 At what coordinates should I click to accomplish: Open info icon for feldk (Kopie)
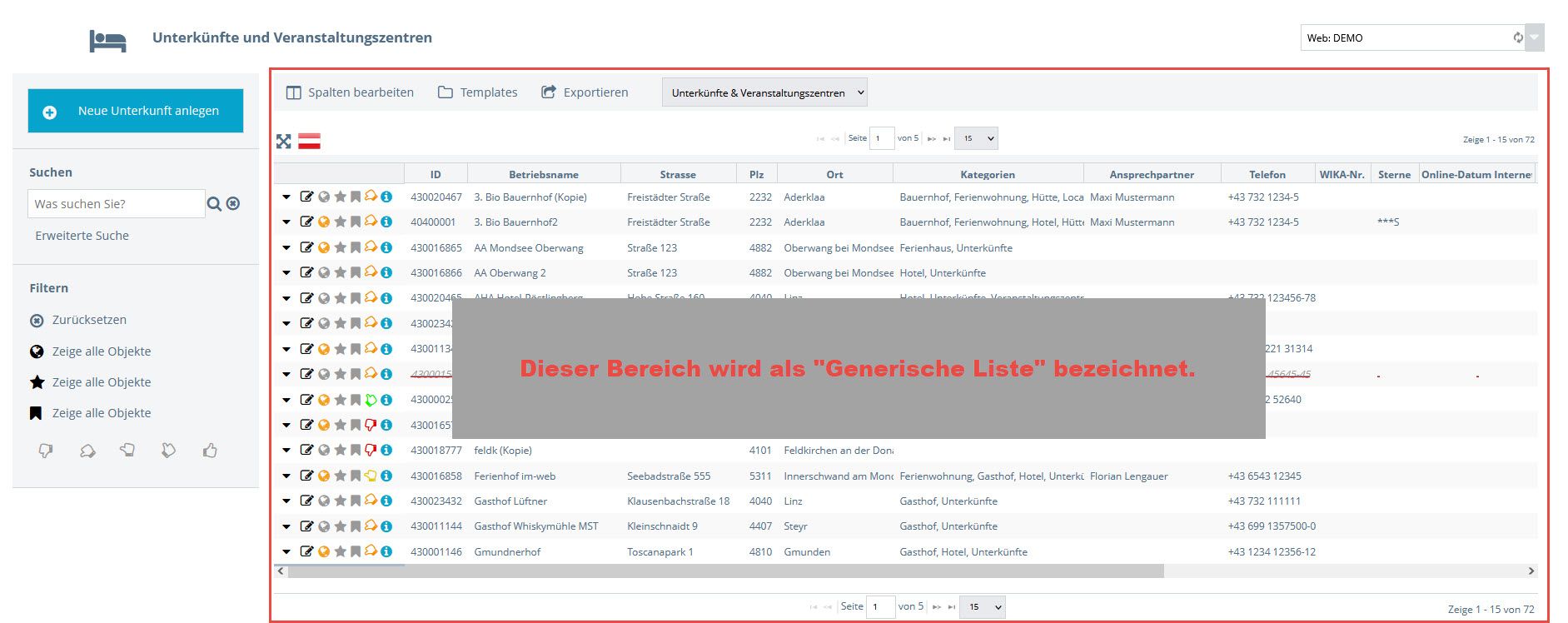click(x=386, y=450)
